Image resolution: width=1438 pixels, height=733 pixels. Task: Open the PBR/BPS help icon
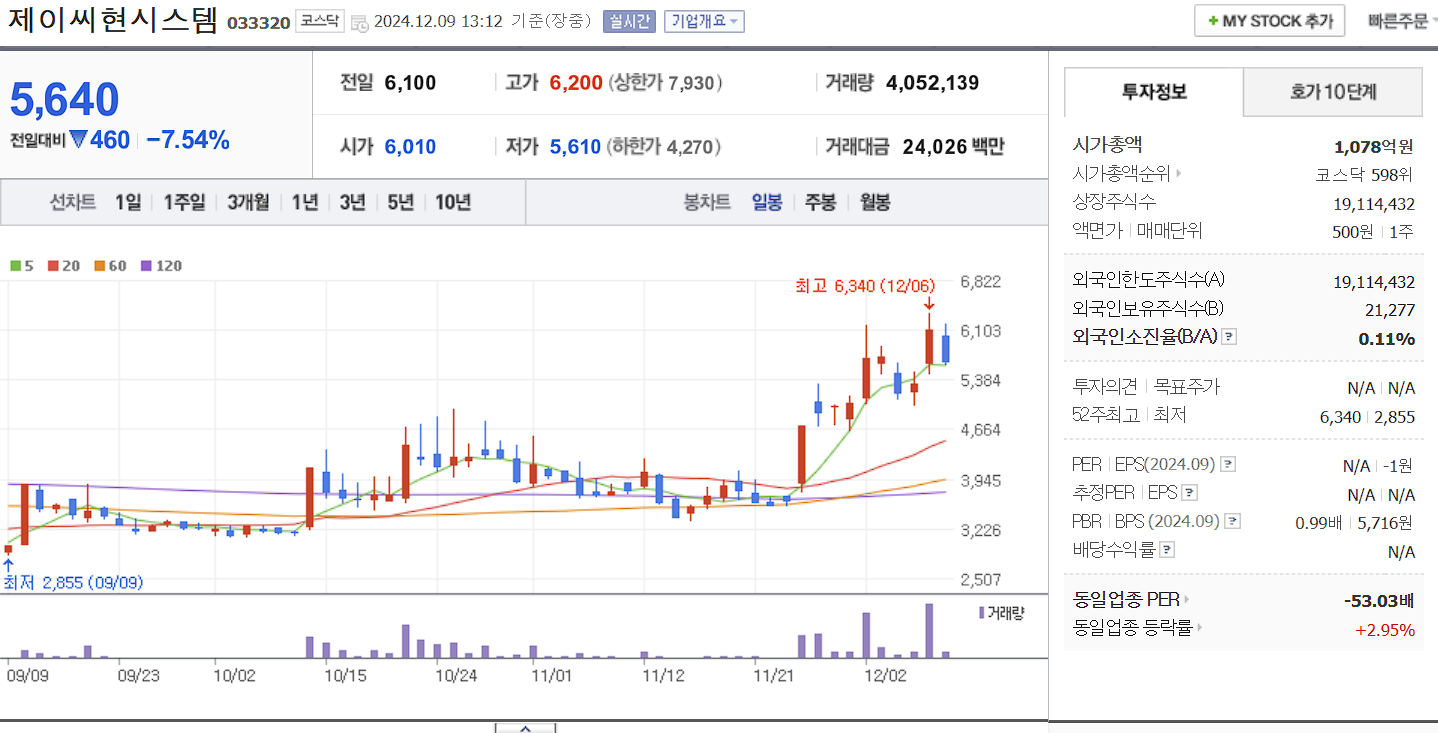[x=1231, y=521]
